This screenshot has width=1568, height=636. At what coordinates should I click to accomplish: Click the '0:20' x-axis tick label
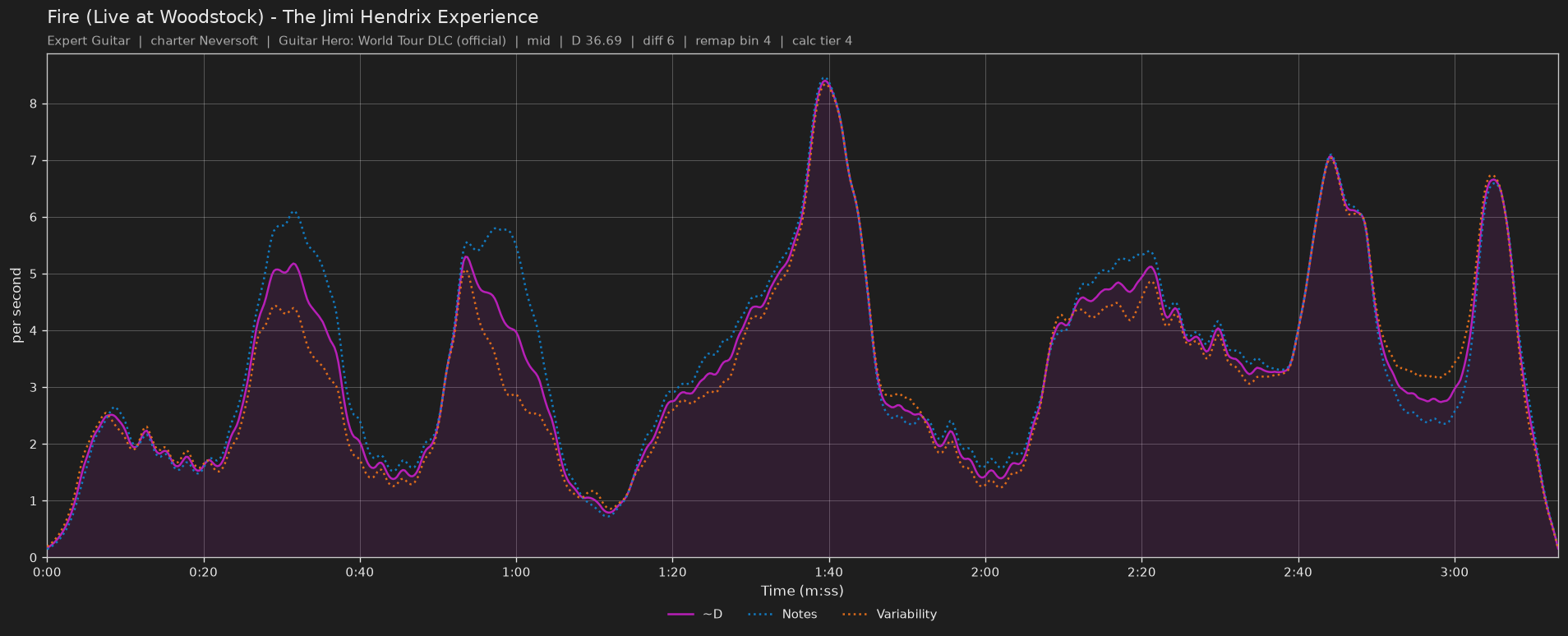point(203,572)
